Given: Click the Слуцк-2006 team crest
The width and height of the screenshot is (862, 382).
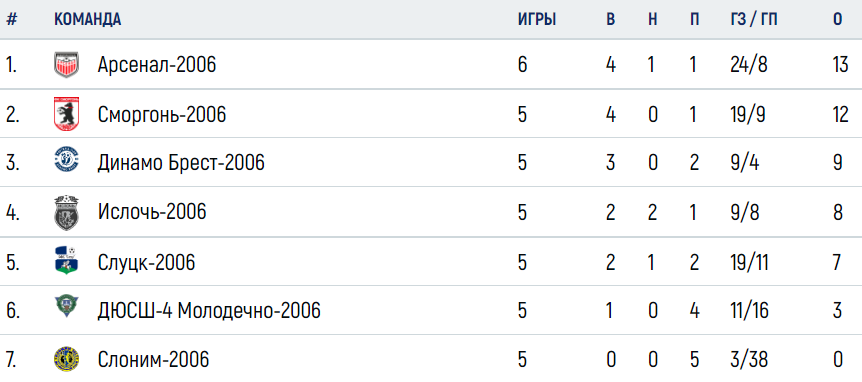Looking at the screenshot, I should click(x=67, y=261).
